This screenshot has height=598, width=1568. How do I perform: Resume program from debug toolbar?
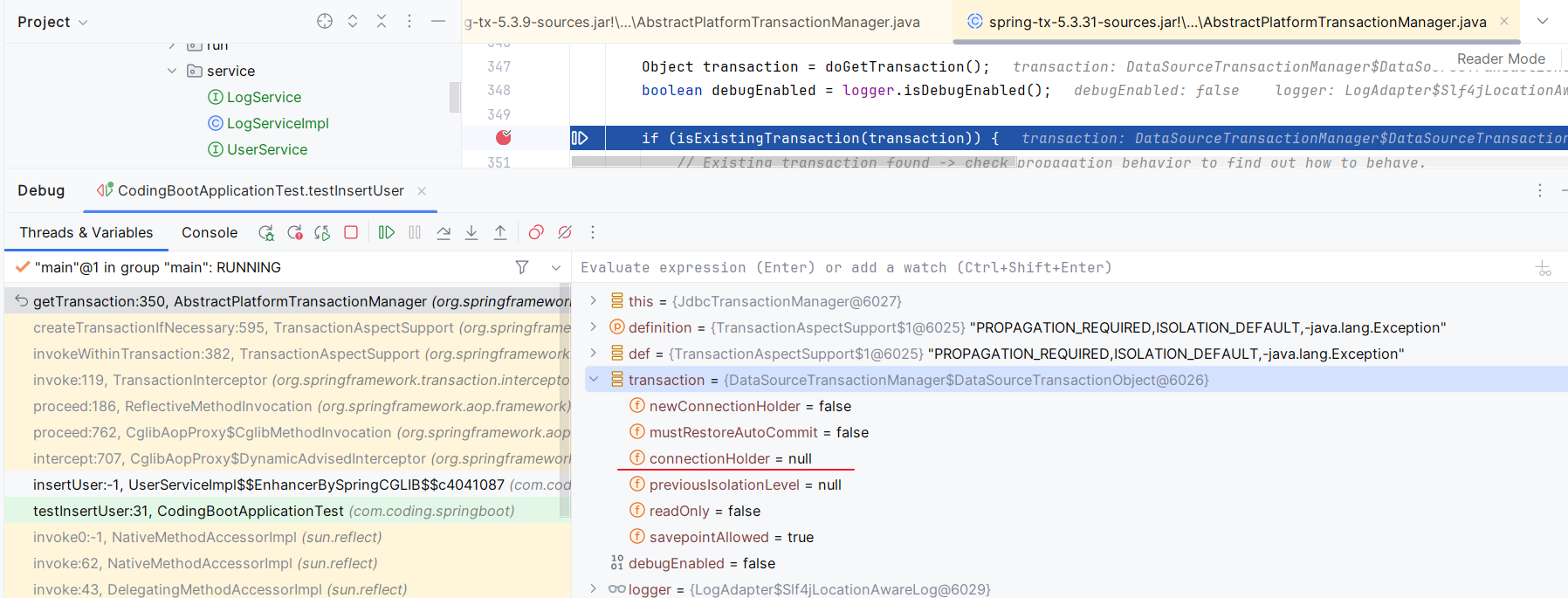387,232
